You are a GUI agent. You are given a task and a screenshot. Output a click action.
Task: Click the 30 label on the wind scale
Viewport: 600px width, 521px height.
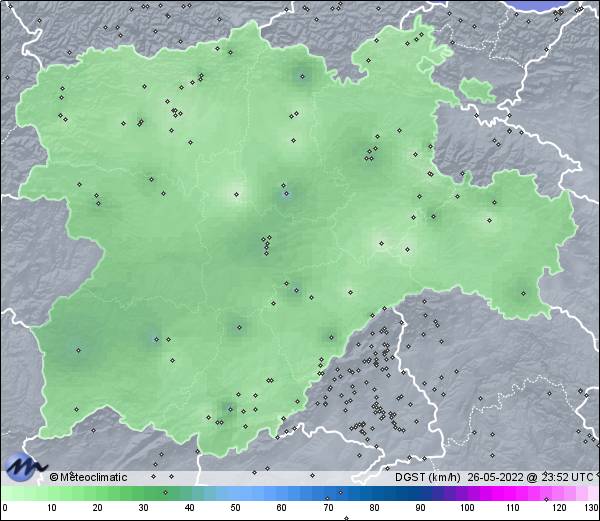point(143,508)
